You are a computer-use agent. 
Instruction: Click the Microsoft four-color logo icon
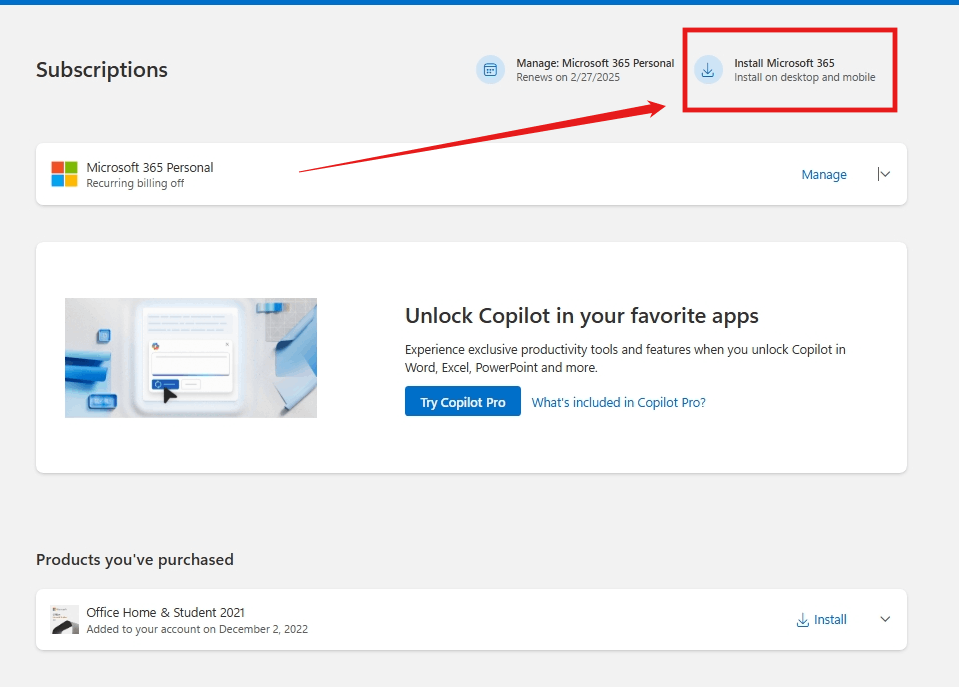(64, 174)
